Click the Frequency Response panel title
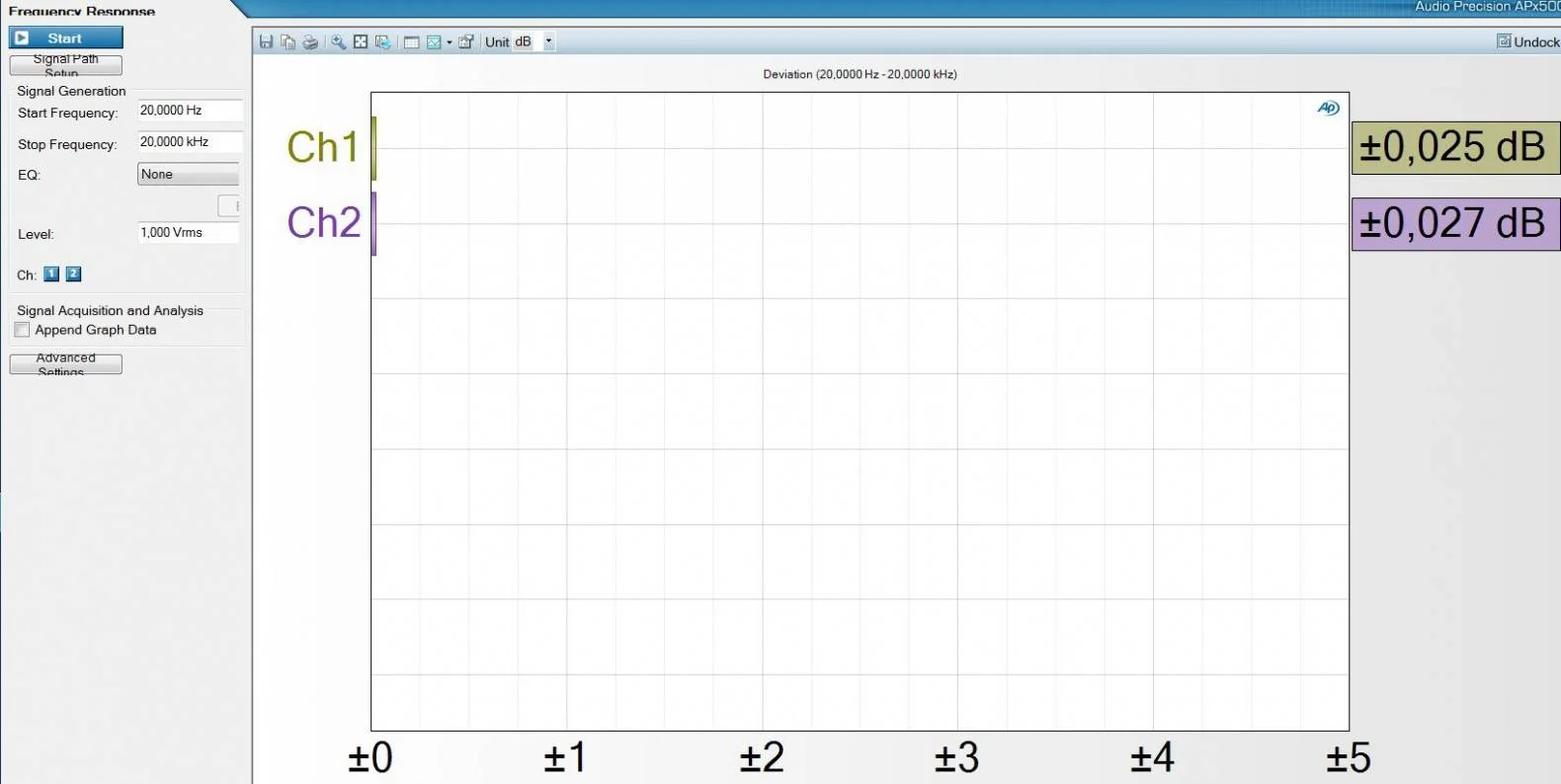Viewport: 1561px width, 784px height. [82, 11]
